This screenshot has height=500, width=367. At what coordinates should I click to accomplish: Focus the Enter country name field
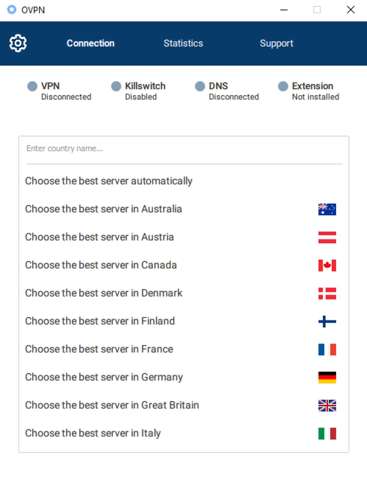click(184, 148)
